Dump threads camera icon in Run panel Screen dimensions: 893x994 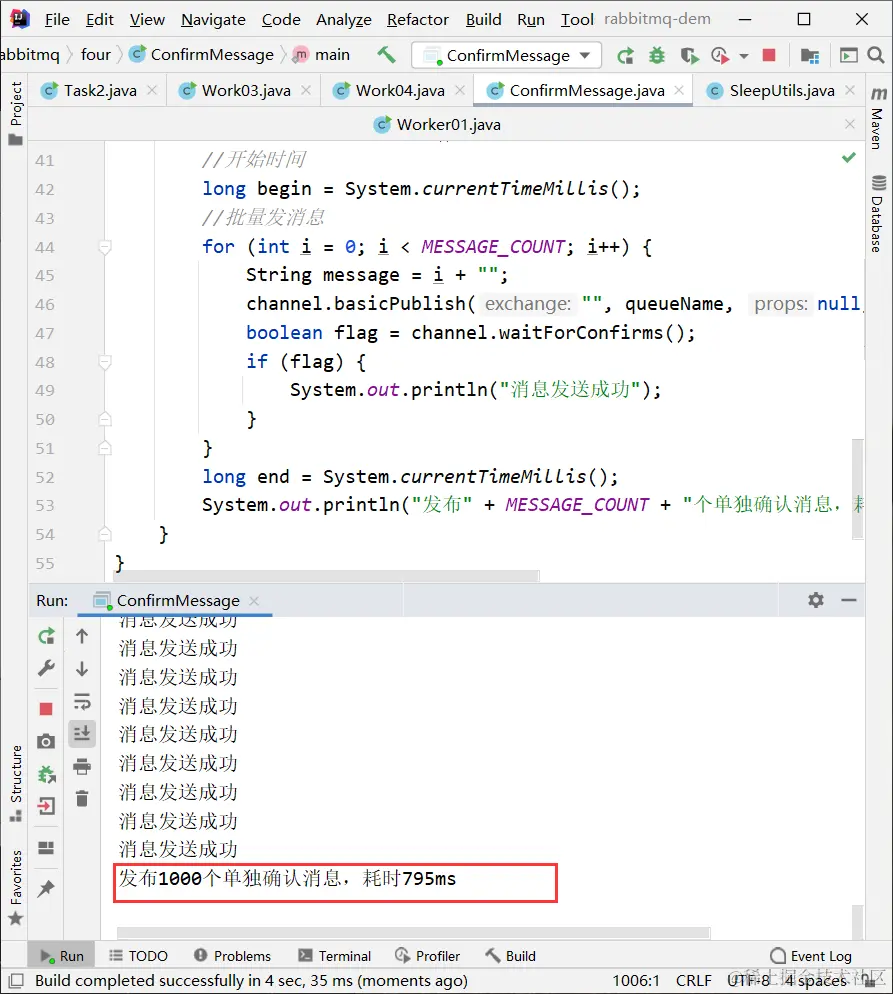click(x=46, y=741)
